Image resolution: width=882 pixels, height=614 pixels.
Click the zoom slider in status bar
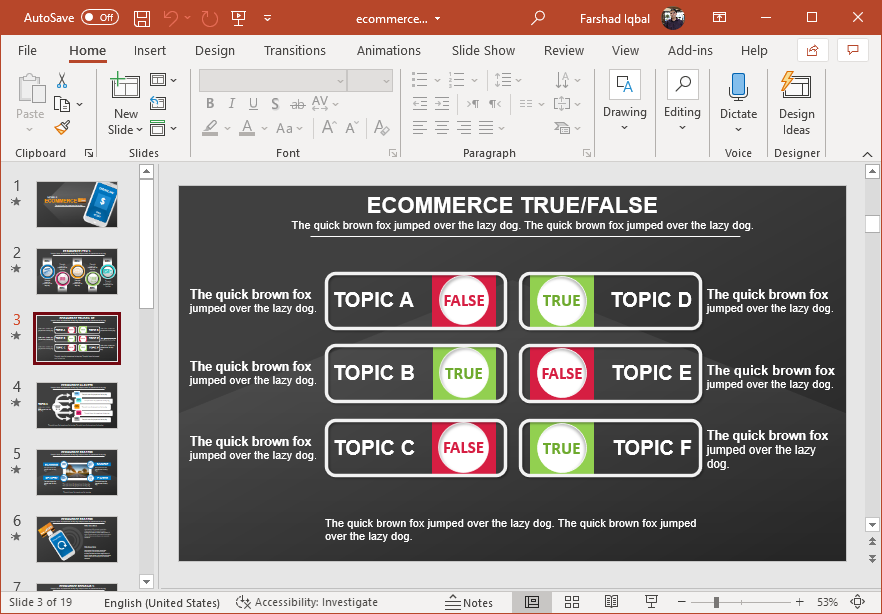click(x=717, y=602)
